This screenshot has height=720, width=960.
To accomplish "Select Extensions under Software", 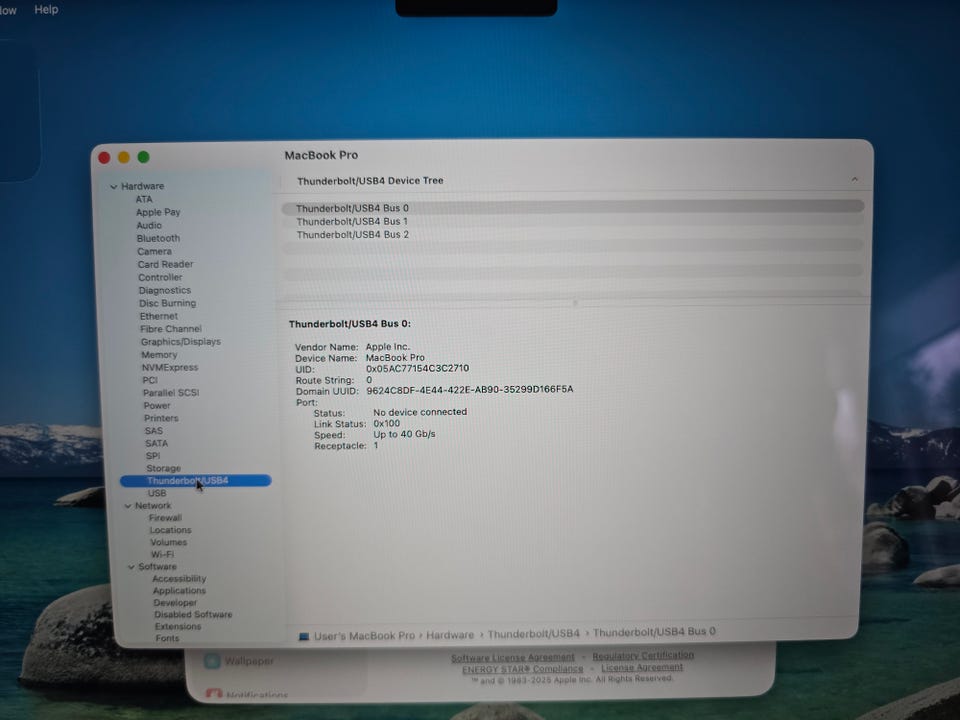I will (x=178, y=626).
